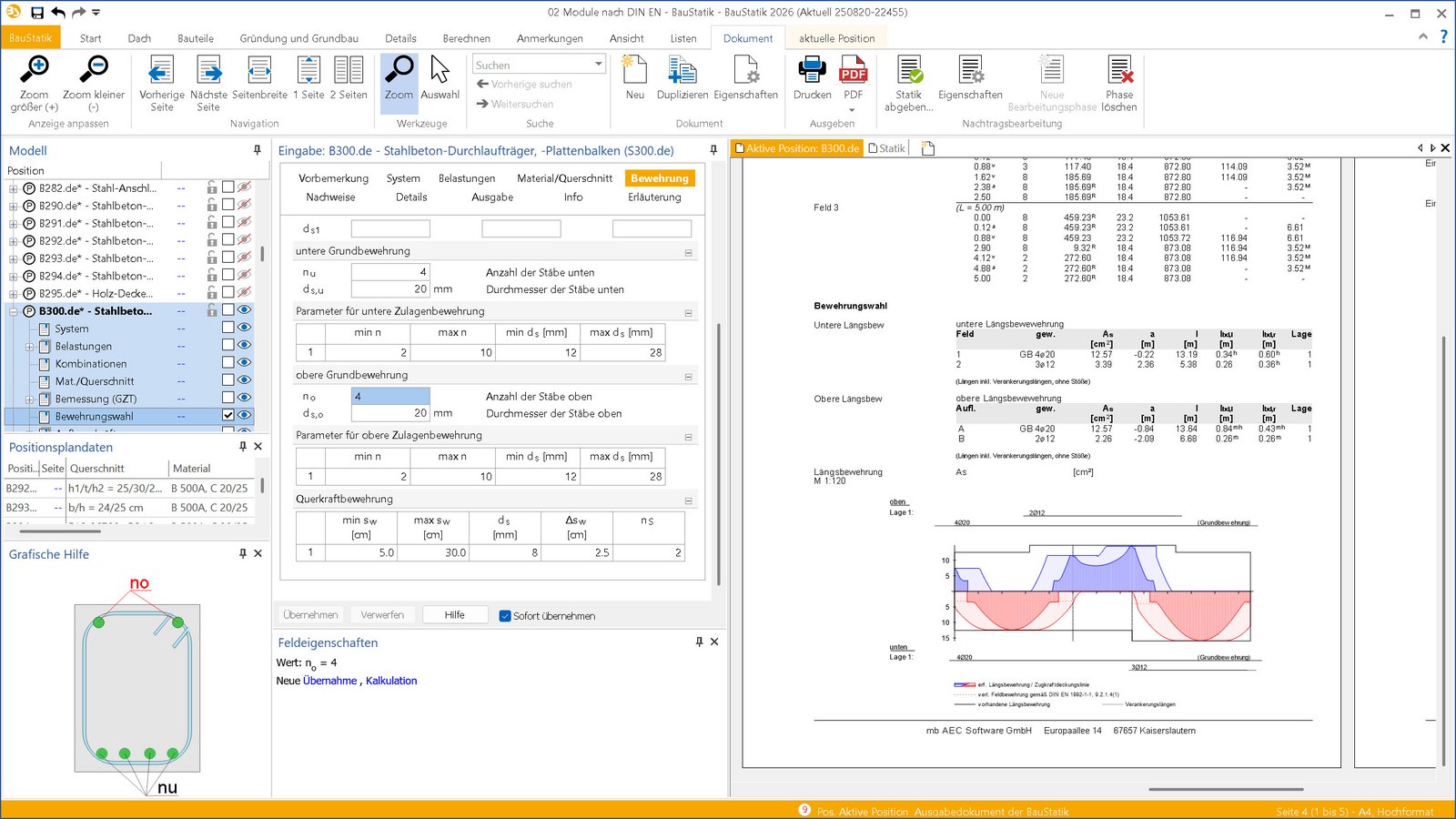The width and height of the screenshot is (1456, 819).
Task: Go to Vorherige Seite
Action: (161, 71)
